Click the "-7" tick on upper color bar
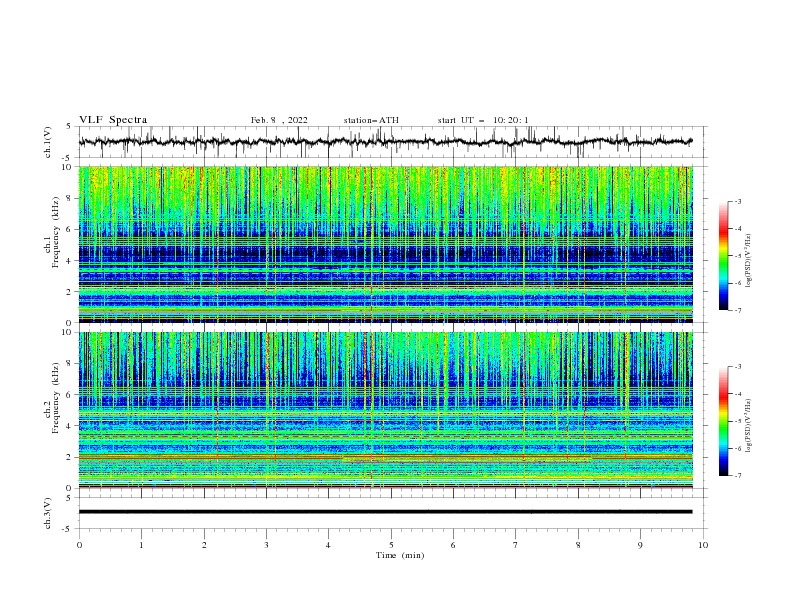Viewport: 792px width, 612px height. coord(737,310)
